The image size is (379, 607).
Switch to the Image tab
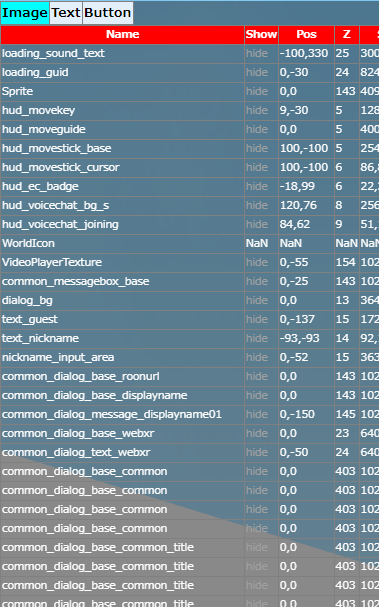point(25,13)
